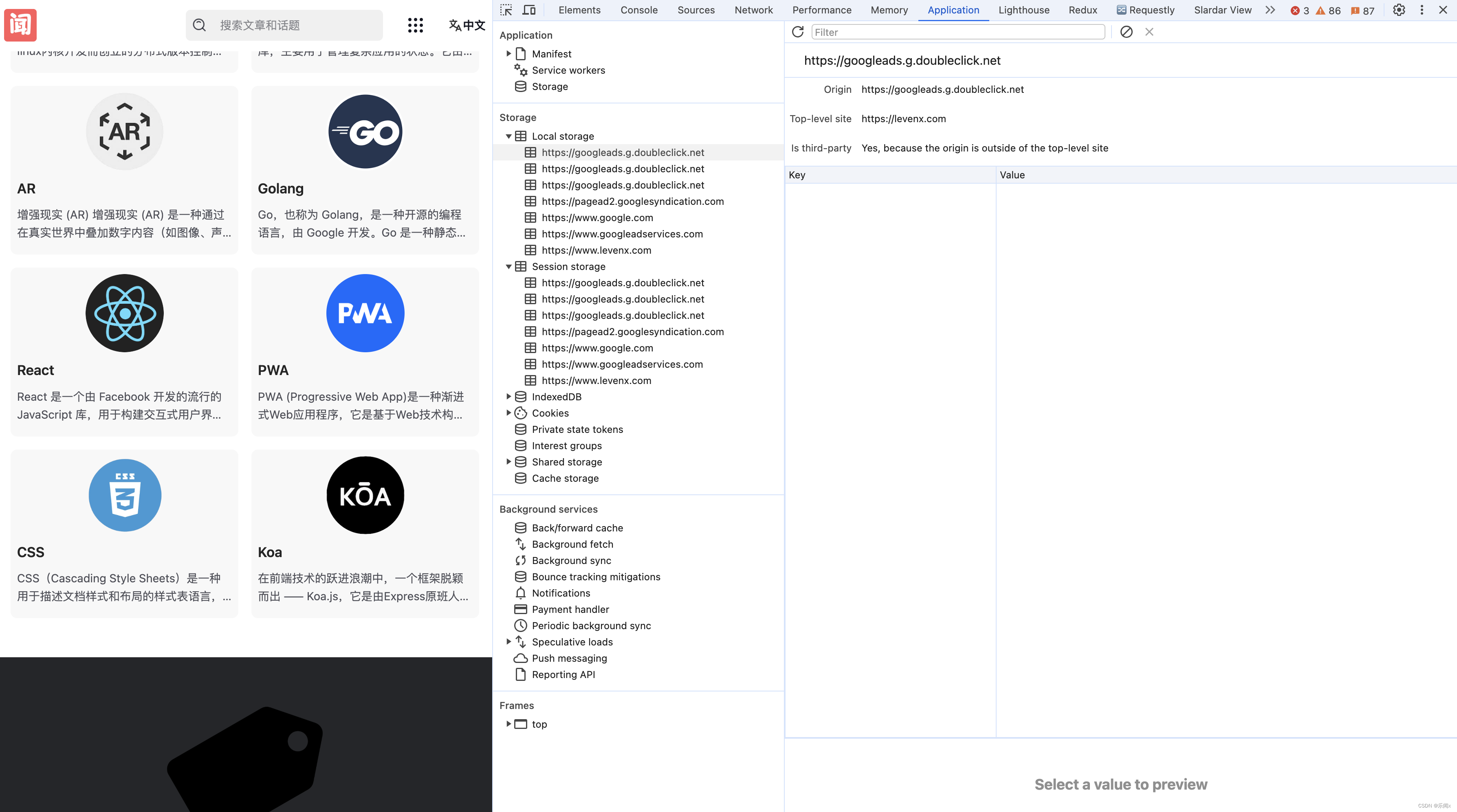Click the red error count icon
This screenshot has width=1457, height=812.
pyautogui.click(x=1295, y=11)
